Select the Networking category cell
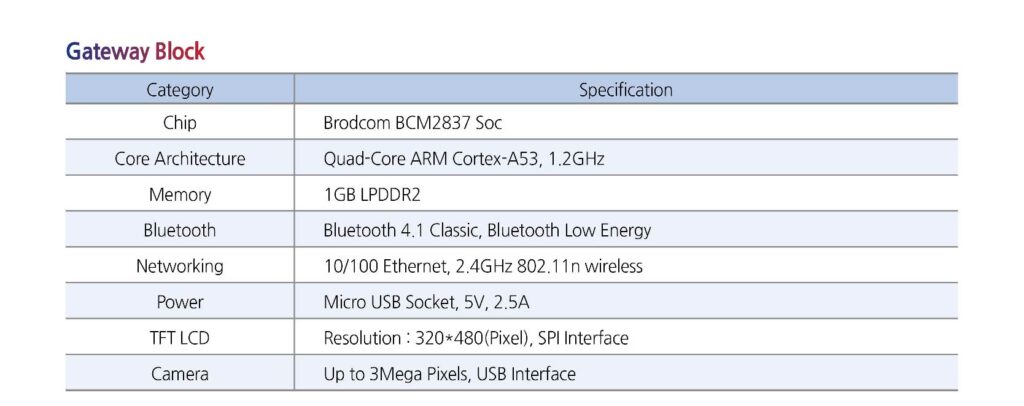Screen dimensions: 1024x406 [x=180, y=266]
